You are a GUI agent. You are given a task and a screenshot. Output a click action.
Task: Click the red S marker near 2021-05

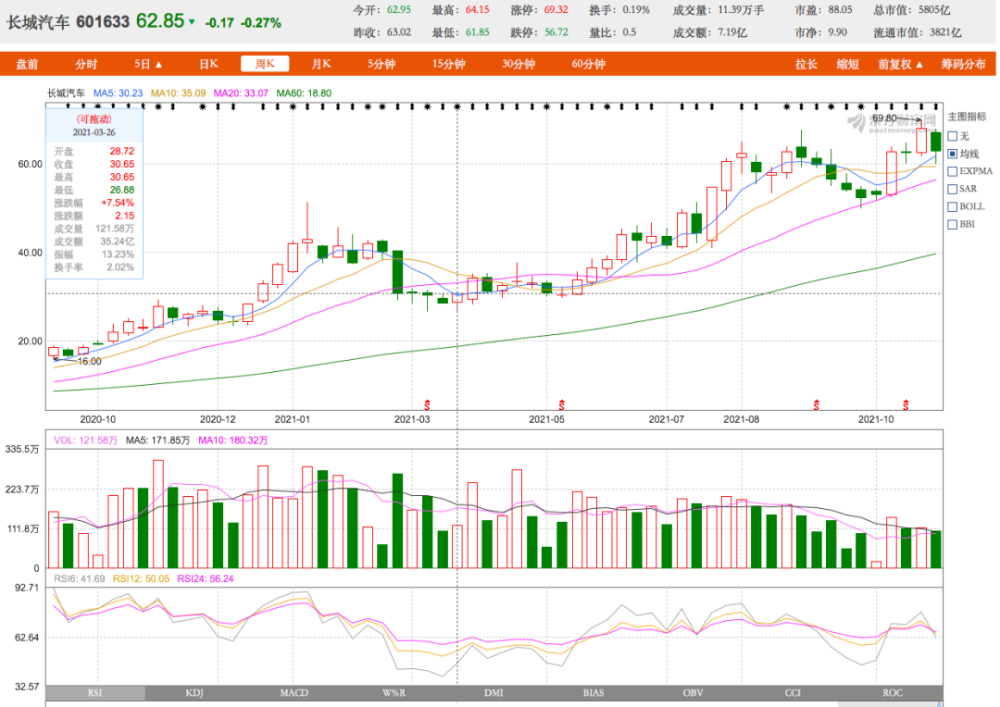click(562, 405)
